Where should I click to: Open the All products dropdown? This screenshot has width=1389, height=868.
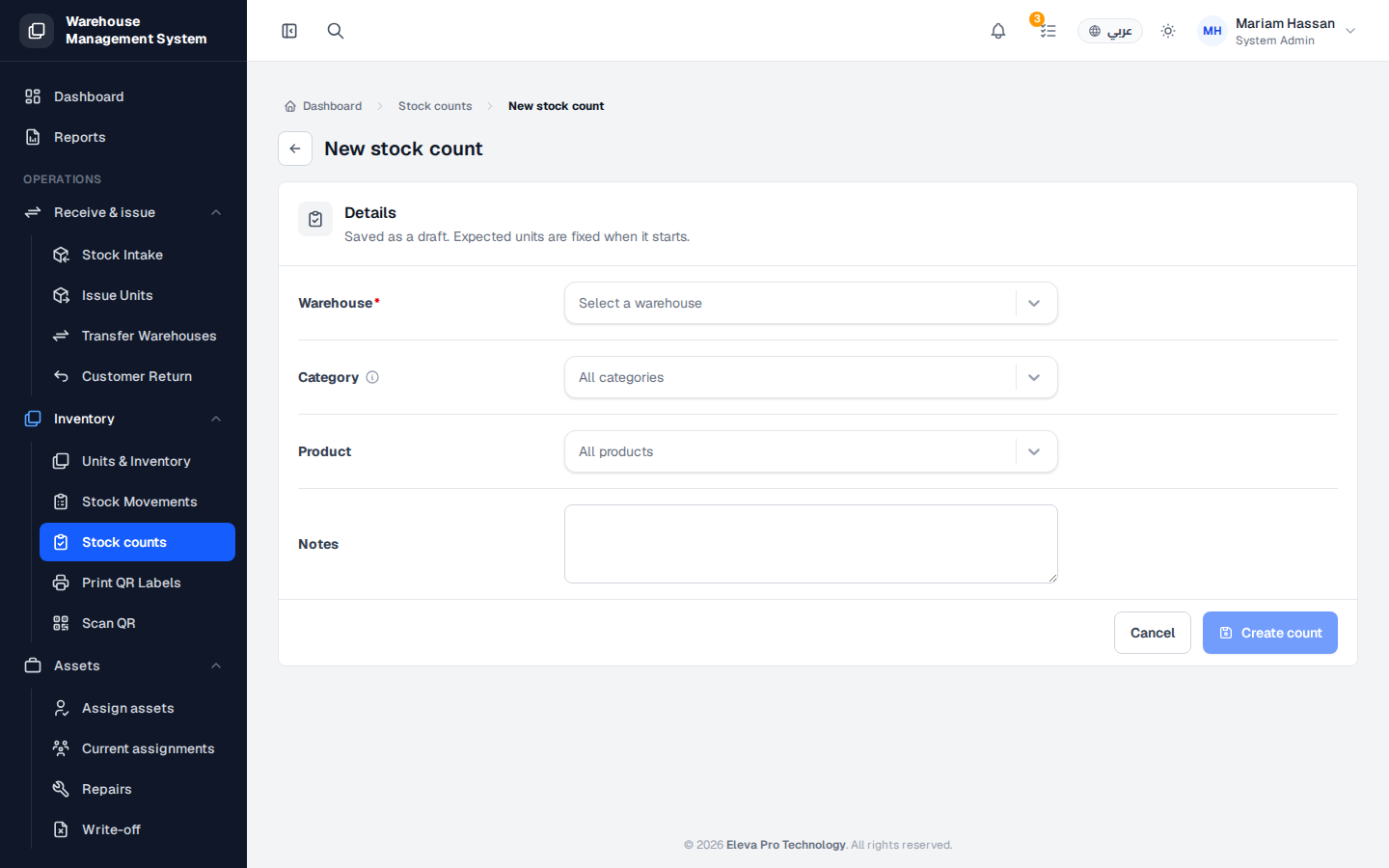(x=811, y=451)
